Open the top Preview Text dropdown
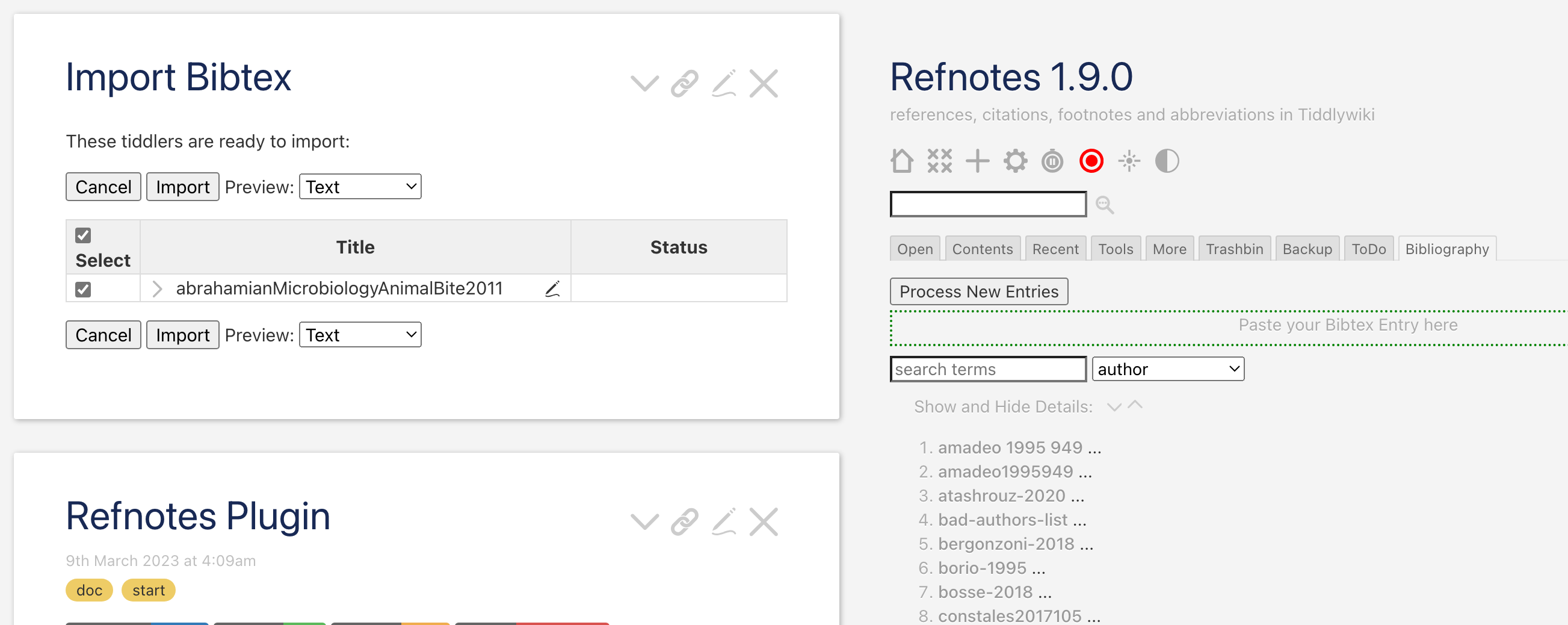Screen dimensions: 1568x625 [x=360, y=187]
